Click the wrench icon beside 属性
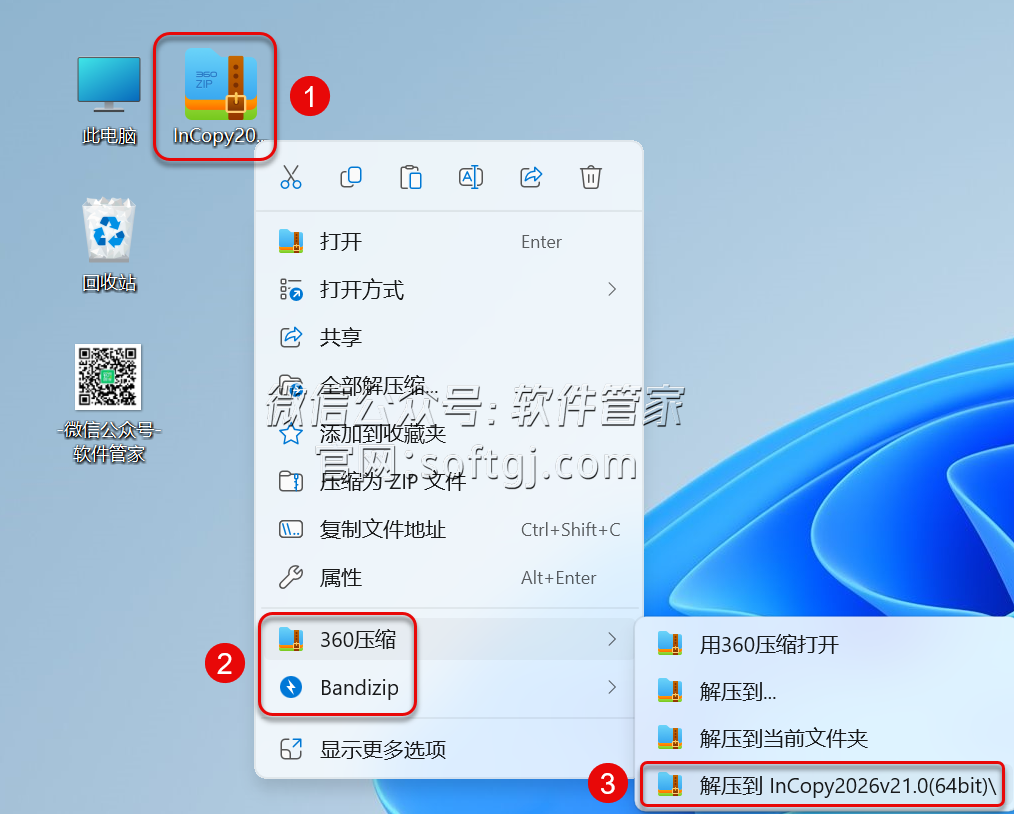The image size is (1014, 814). click(291, 577)
